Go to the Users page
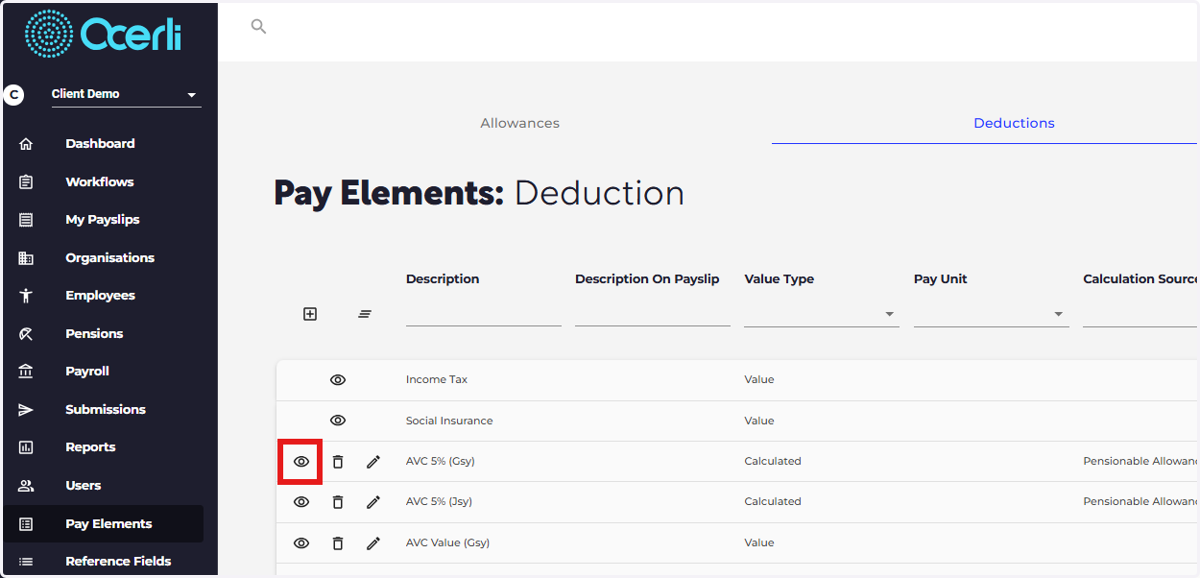1200x578 pixels. 83,486
